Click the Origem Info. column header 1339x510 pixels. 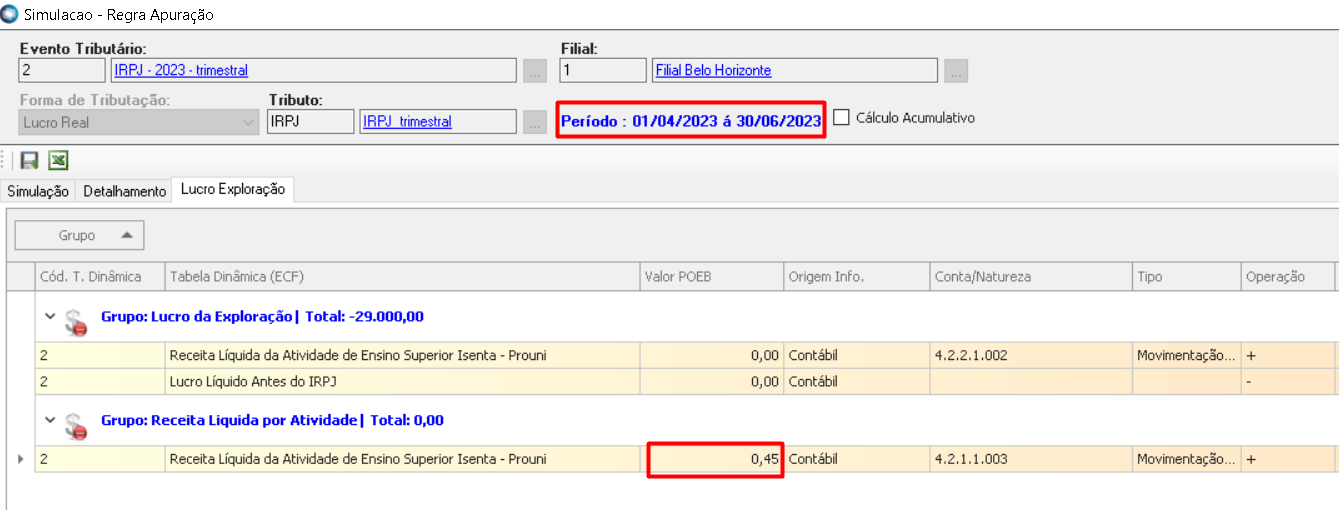[856, 277]
